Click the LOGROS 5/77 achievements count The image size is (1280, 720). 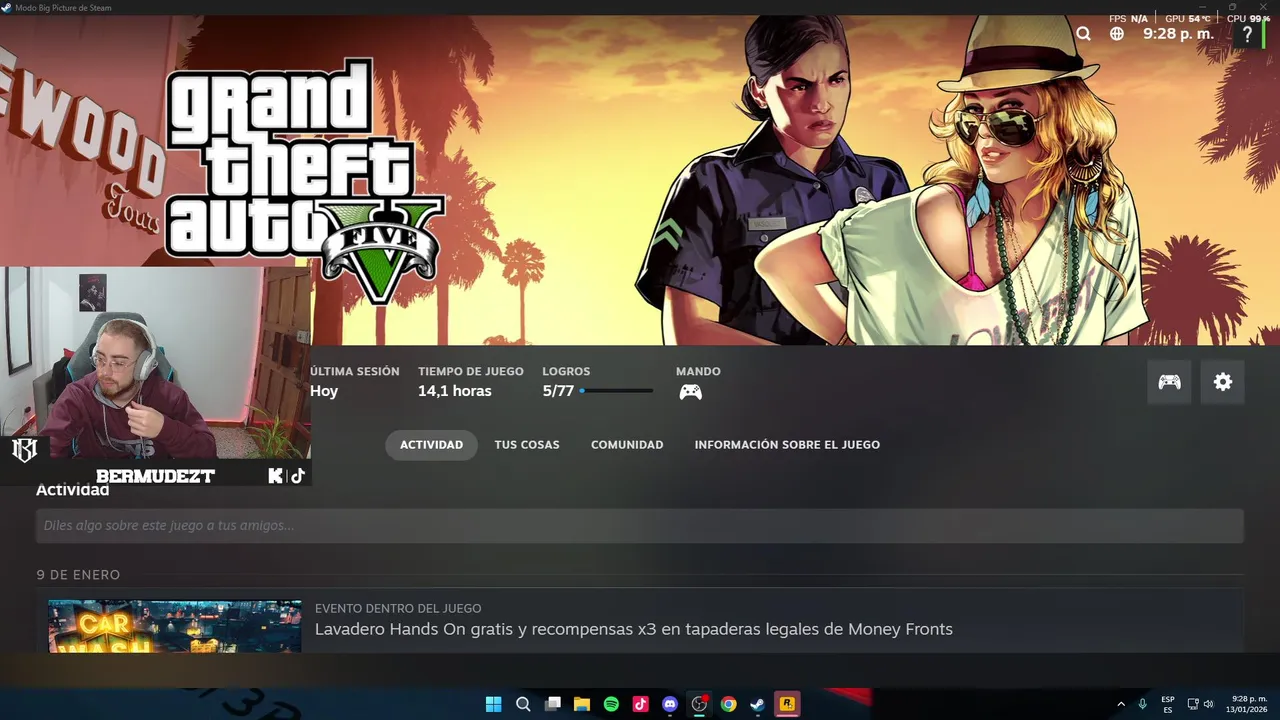(x=558, y=391)
